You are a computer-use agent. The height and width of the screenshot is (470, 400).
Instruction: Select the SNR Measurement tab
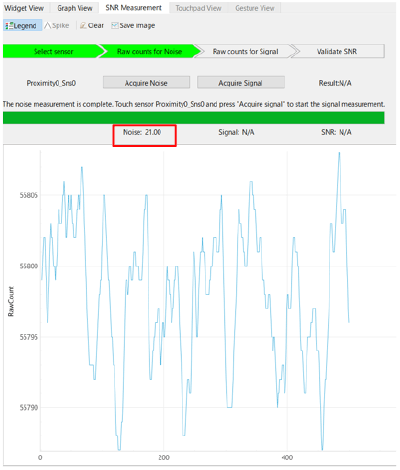pyautogui.click(x=134, y=7)
